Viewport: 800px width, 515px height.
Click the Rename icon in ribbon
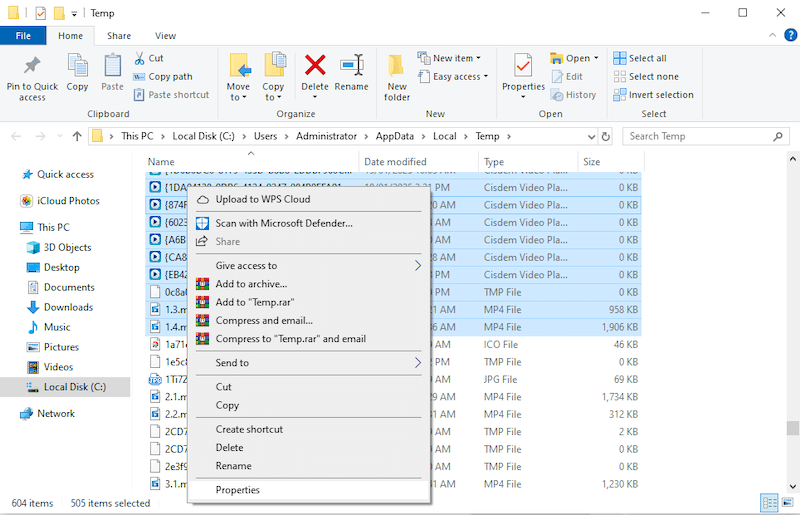pos(351,66)
